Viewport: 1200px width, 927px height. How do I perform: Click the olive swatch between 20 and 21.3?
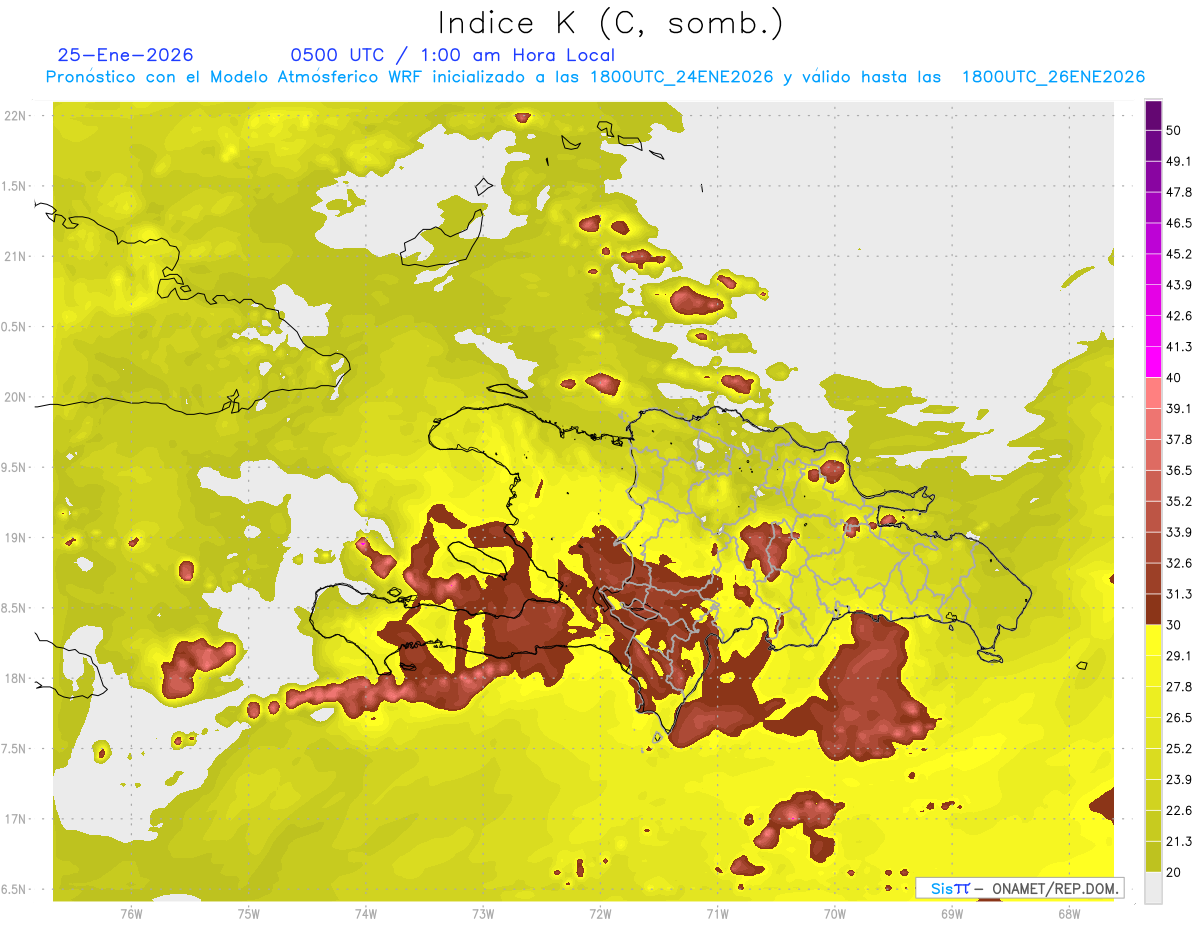pyautogui.click(x=1153, y=856)
